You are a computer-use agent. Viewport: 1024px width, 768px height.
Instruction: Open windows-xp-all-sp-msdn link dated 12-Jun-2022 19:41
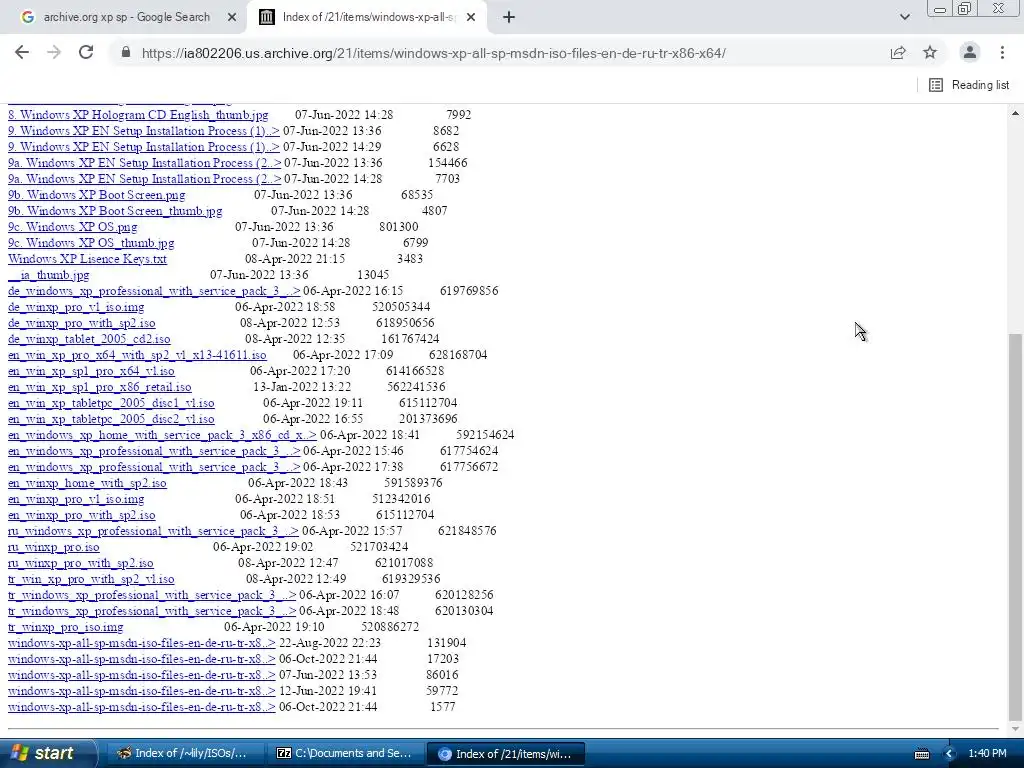[x=142, y=691]
